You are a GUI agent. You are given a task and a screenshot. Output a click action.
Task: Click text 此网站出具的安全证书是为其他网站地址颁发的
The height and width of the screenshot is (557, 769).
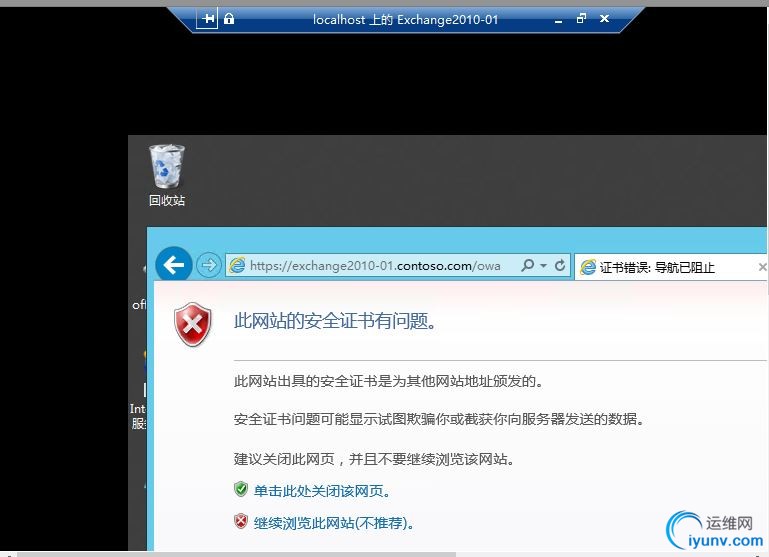(388, 381)
